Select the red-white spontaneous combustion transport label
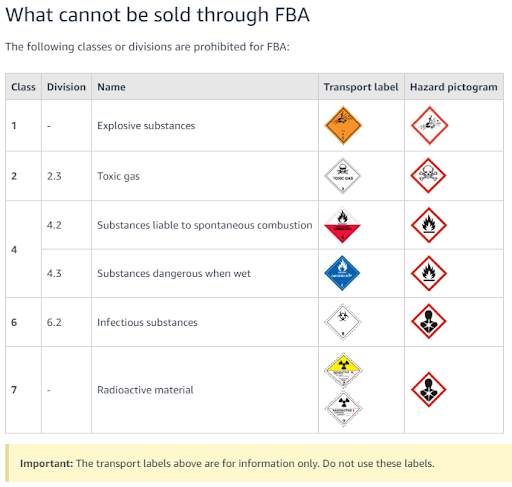The image size is (512, 487). tap(342, 225)
